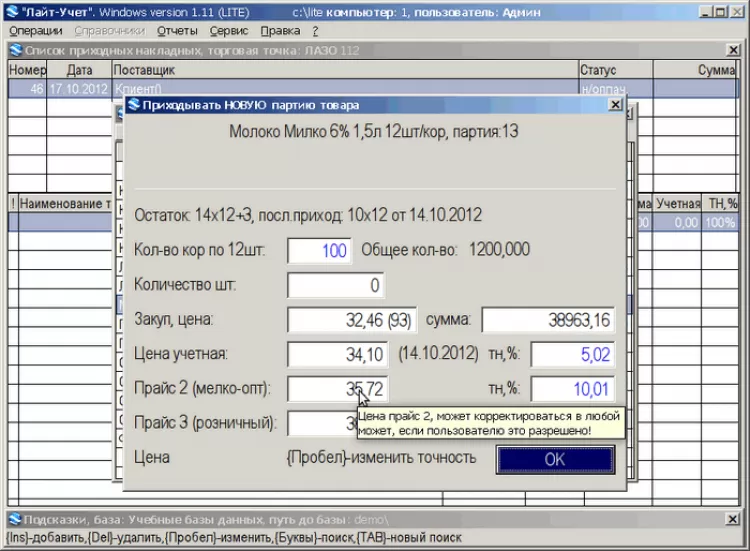Click the Статус column header
Screen dimensions: 750x551
[616, 70]
